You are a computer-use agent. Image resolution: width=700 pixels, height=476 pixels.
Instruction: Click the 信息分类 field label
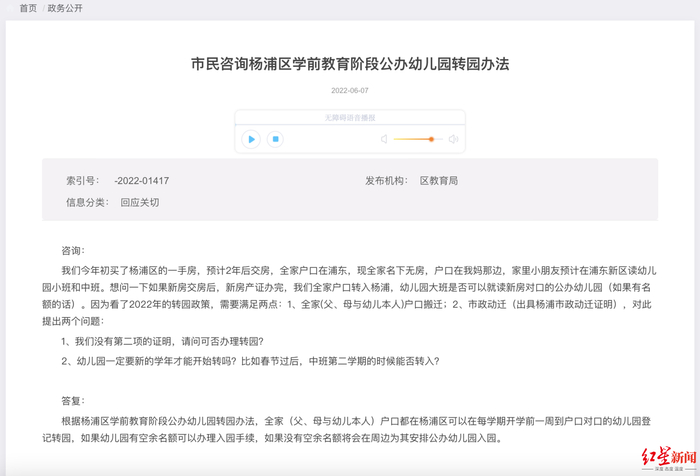tap(88, 202)
